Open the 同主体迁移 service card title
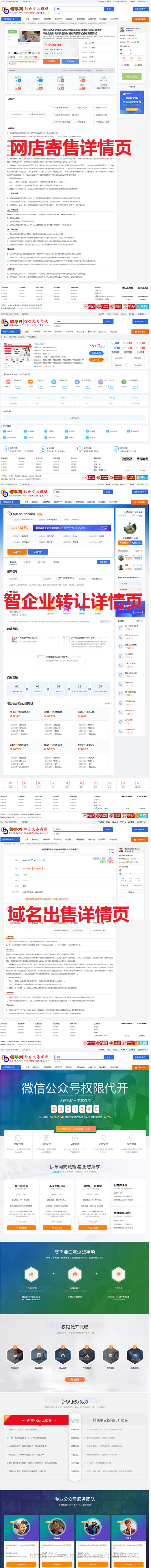The width and height of the screenshot is (151, 1568). (x=121, y=1185)
